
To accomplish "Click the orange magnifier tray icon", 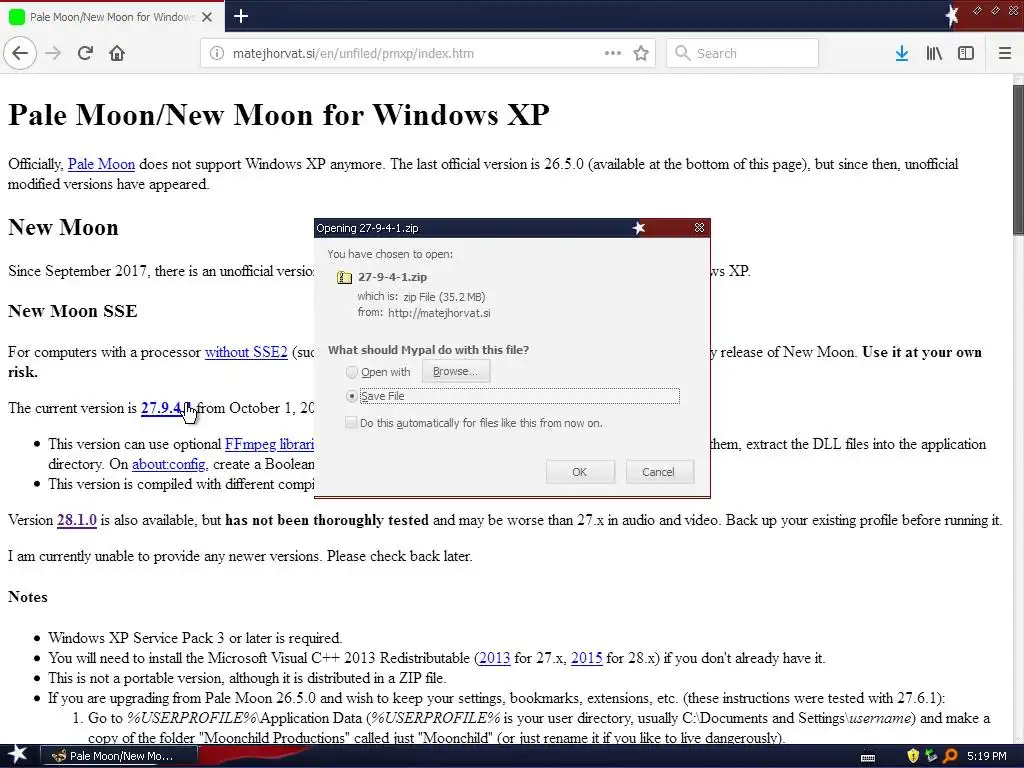I will [950, 756].
